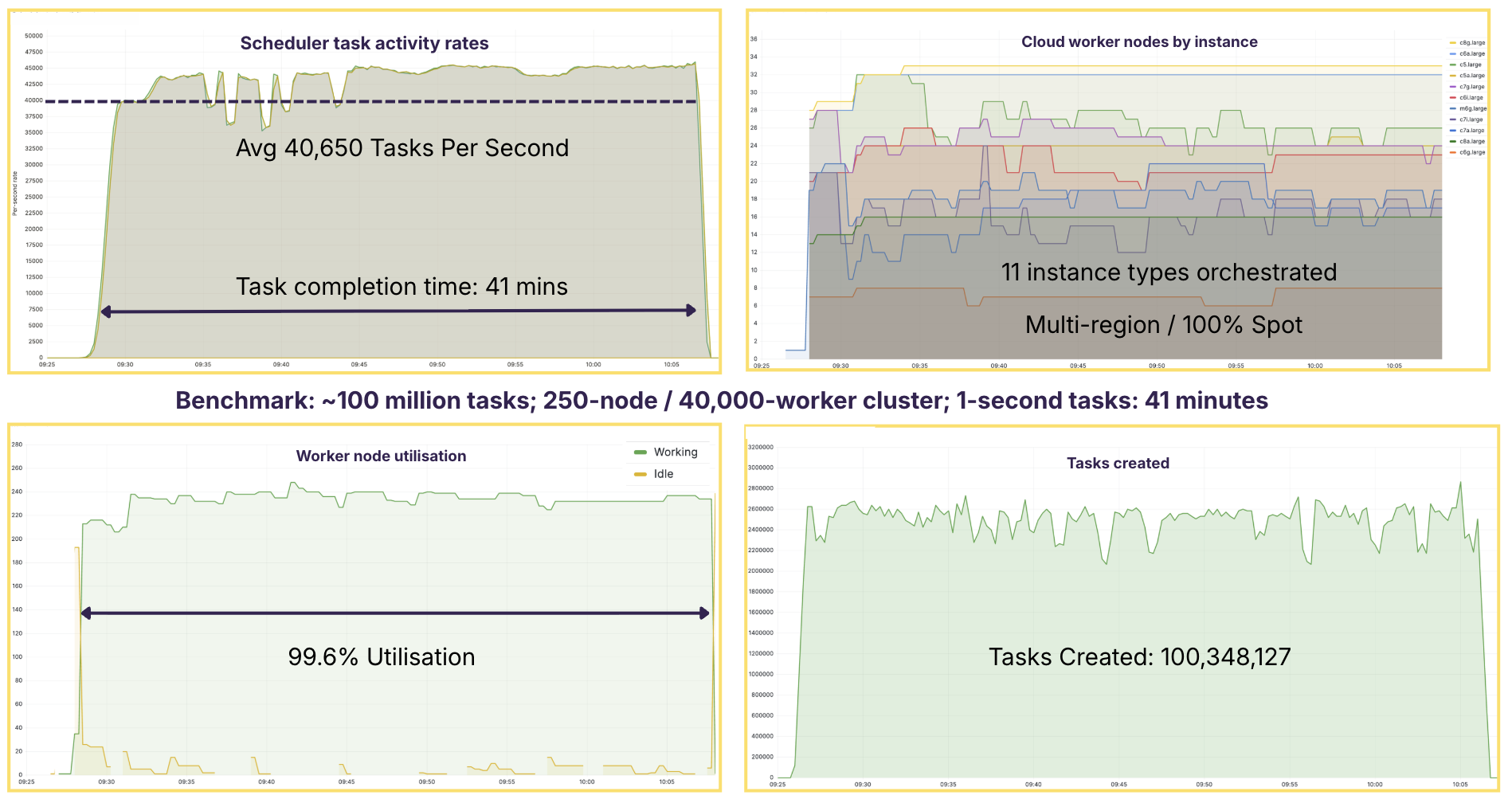Select the c7g.large legend item
The width and height of the screenshot is (1512, 803).
(x=1471, y=87)
